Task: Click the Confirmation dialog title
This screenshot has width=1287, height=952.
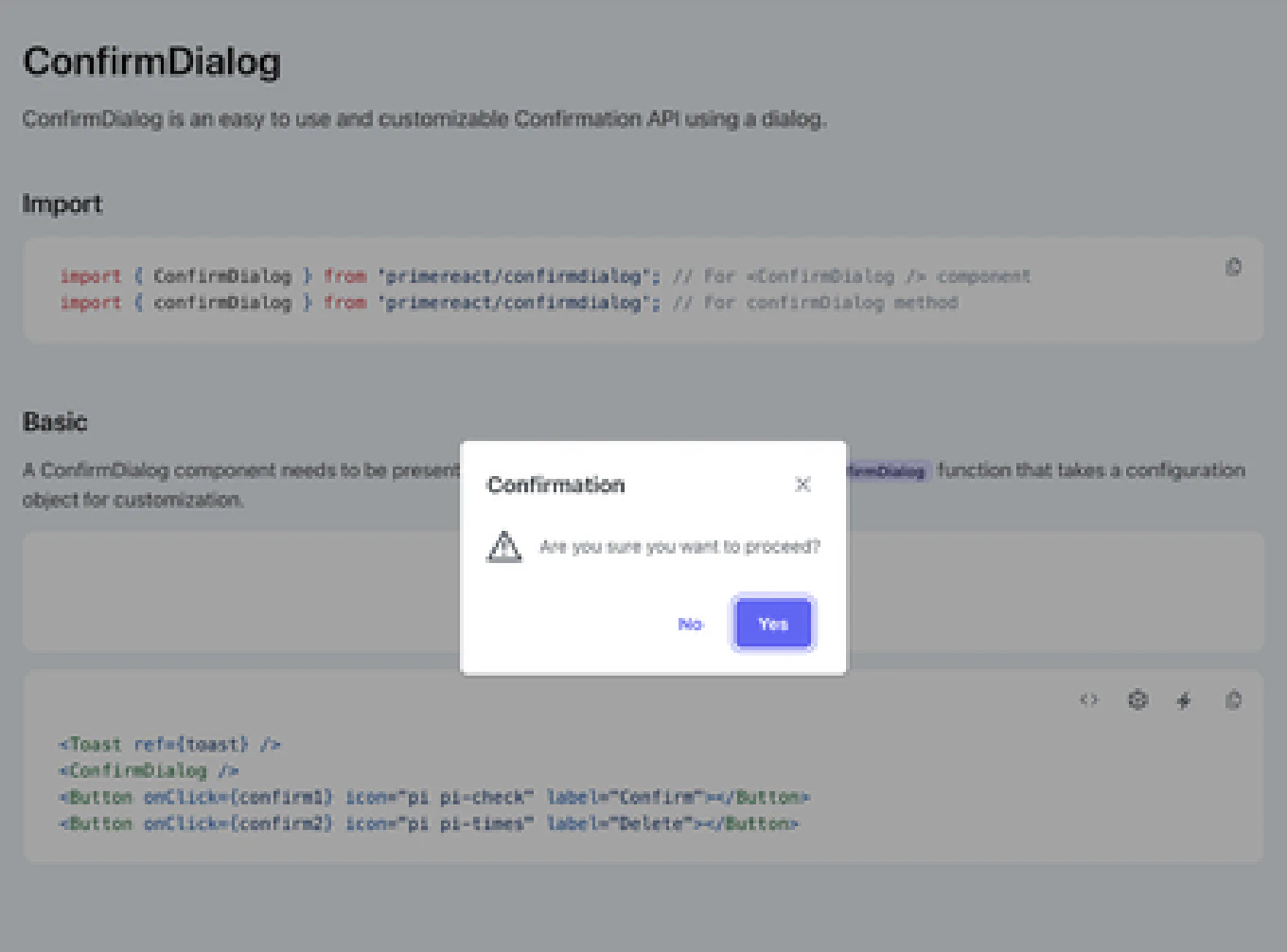Action: 555,485
